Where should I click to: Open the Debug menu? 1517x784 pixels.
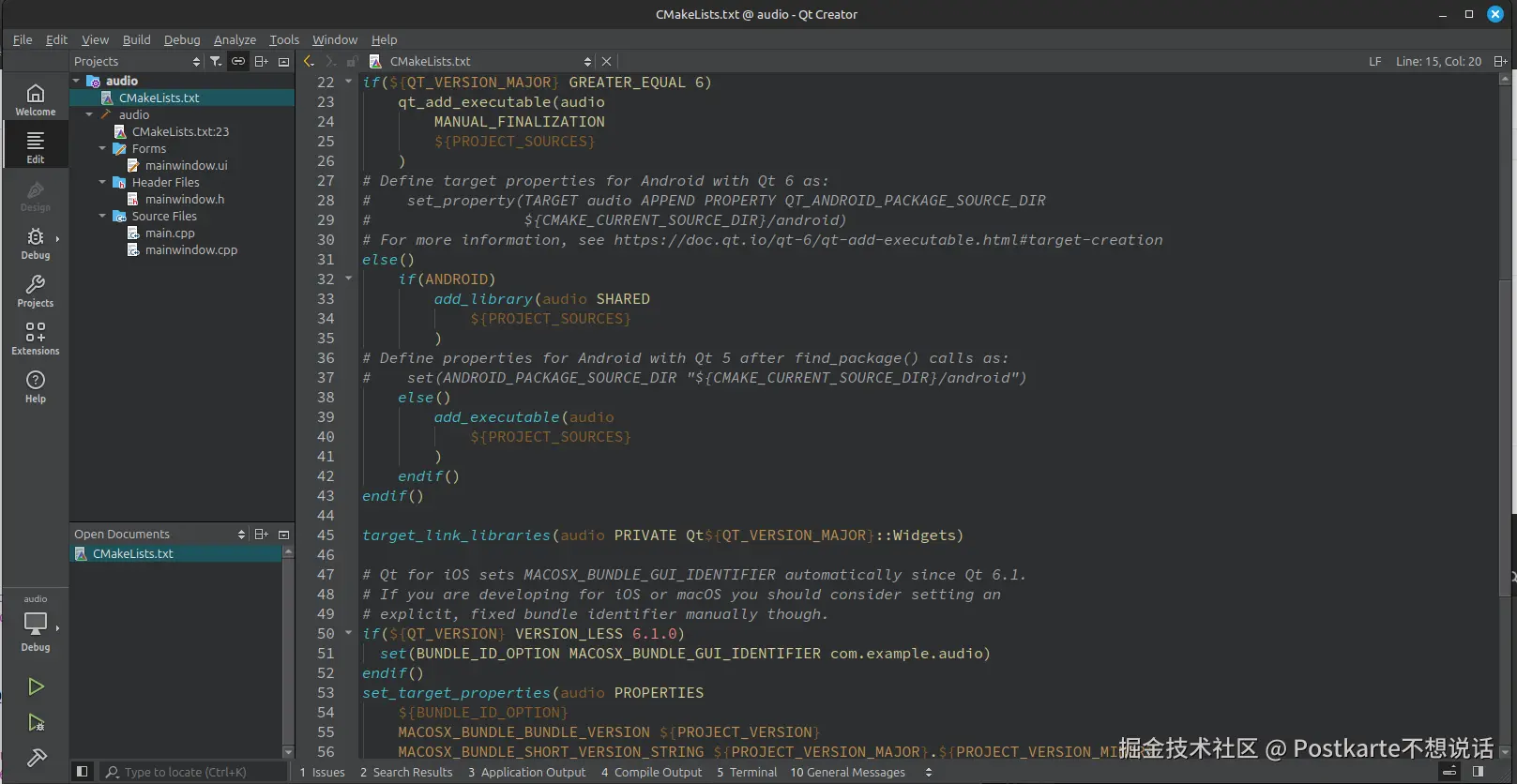pos(182,39)
